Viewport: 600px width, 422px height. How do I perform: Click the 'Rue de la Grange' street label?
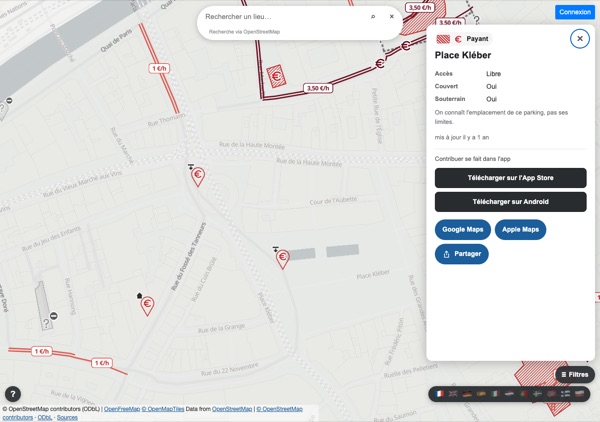[221, 328]
